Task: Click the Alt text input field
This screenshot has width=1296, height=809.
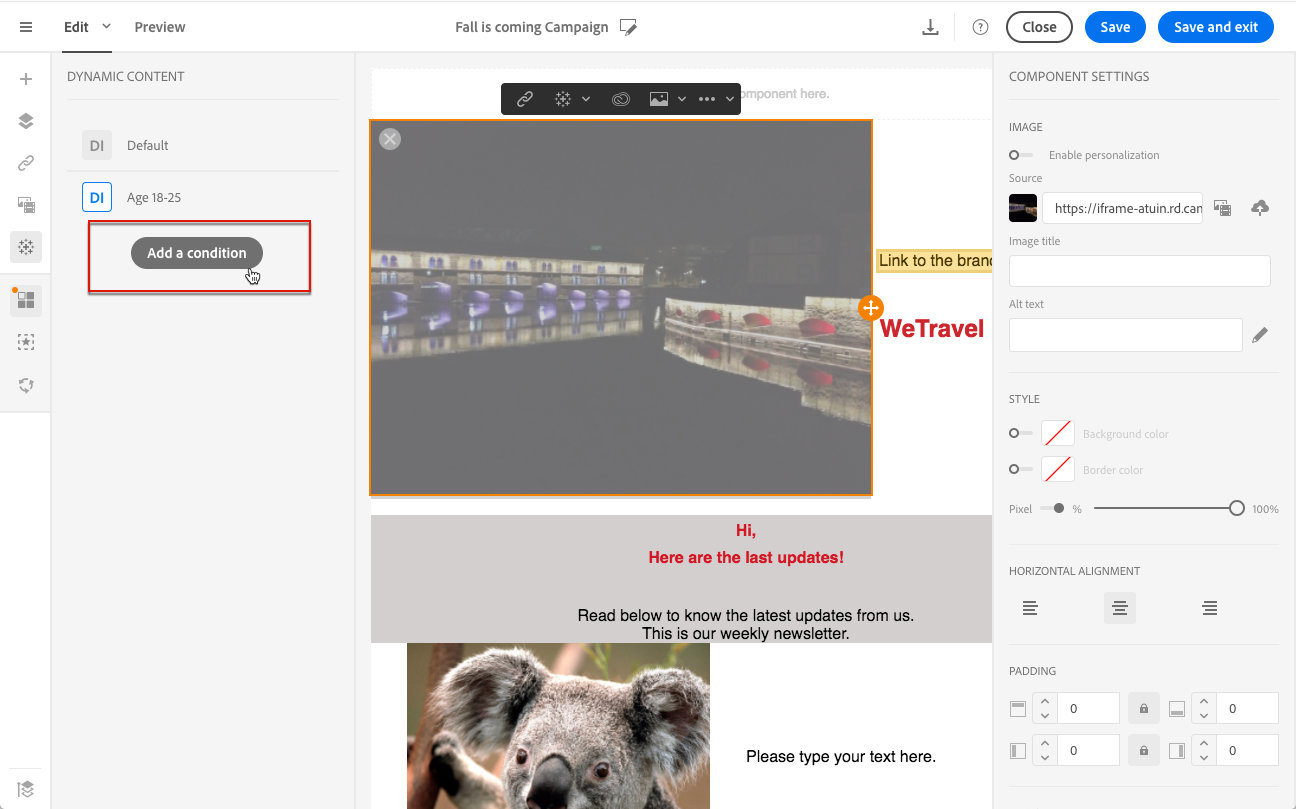Action: click(x=1126, y=336)
